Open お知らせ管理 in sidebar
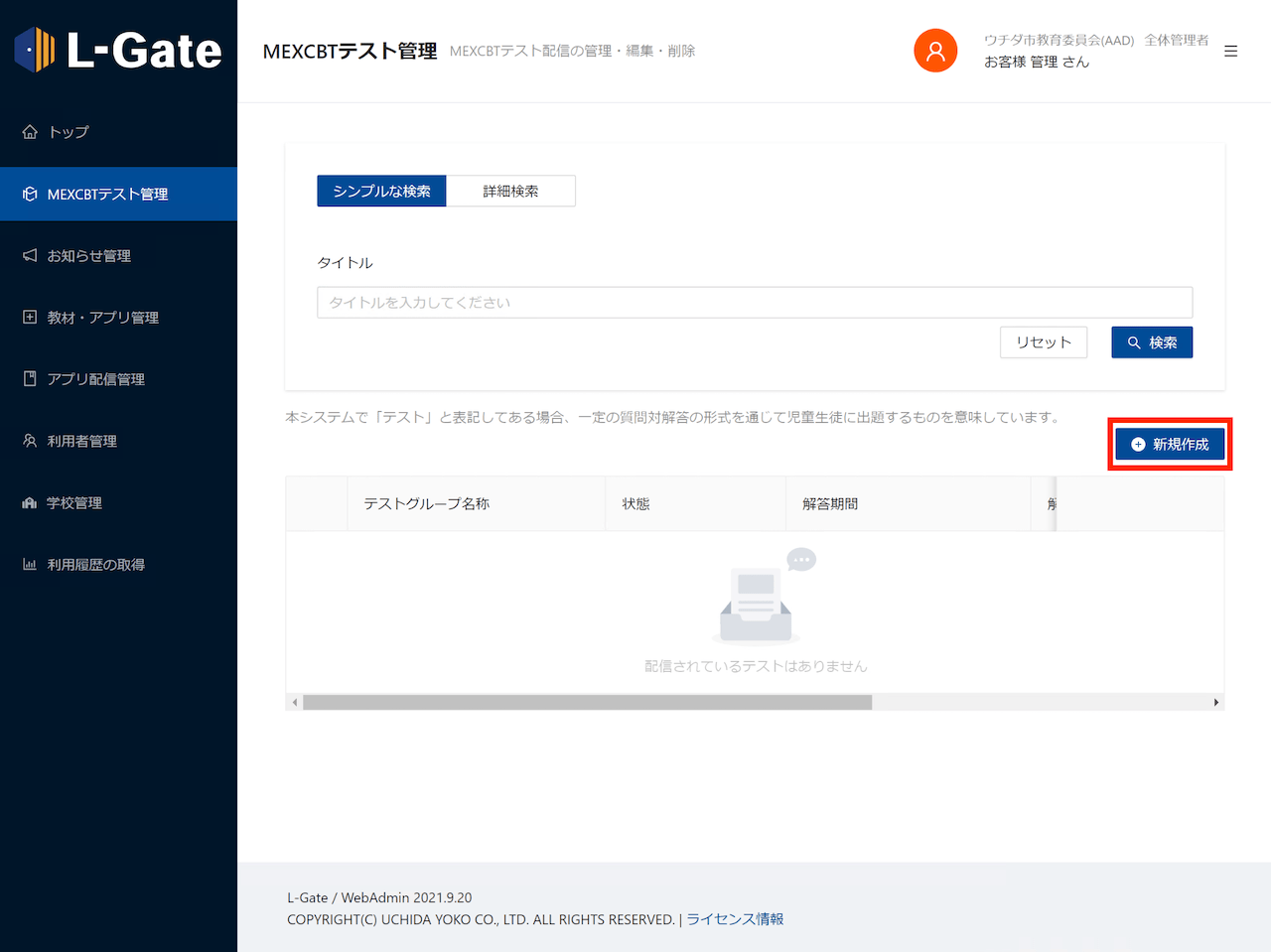The width and height of the screenshot is (1271, 952). [x=118, y=255]
